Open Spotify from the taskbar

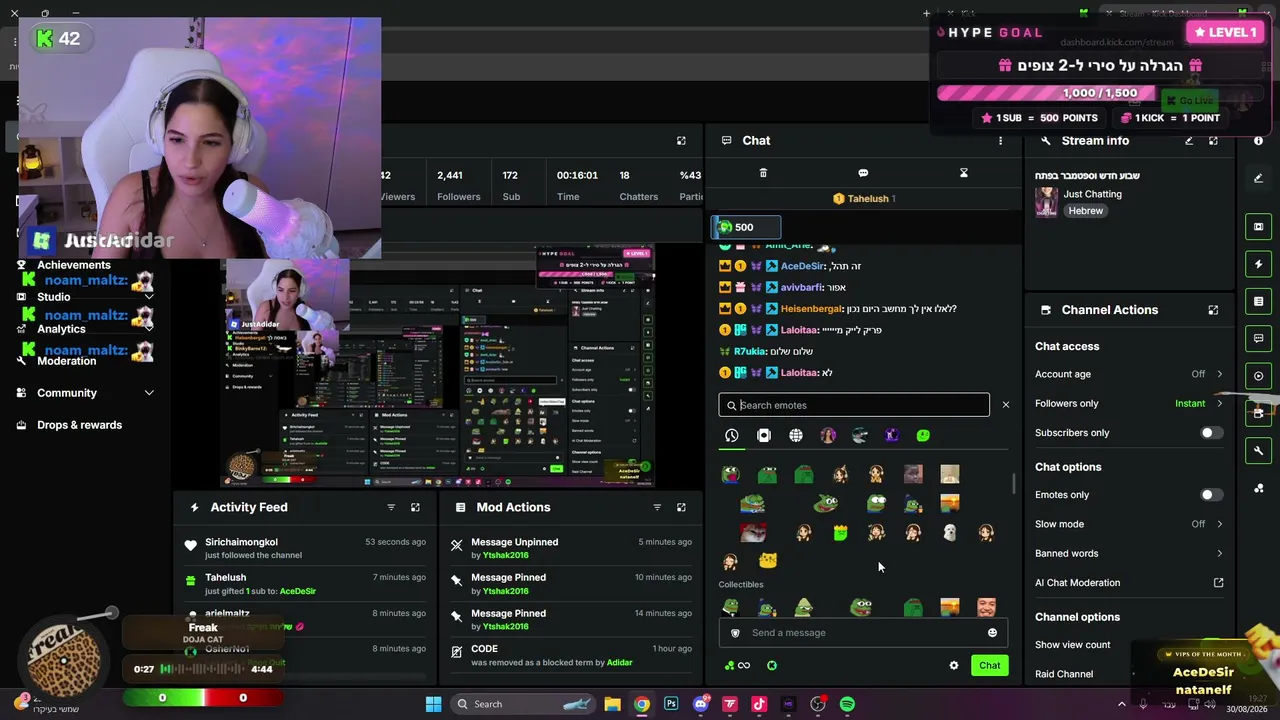point(847,705)
